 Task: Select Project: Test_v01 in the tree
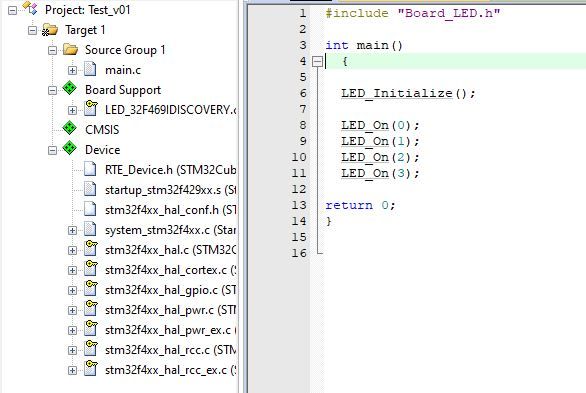(87, 10)
